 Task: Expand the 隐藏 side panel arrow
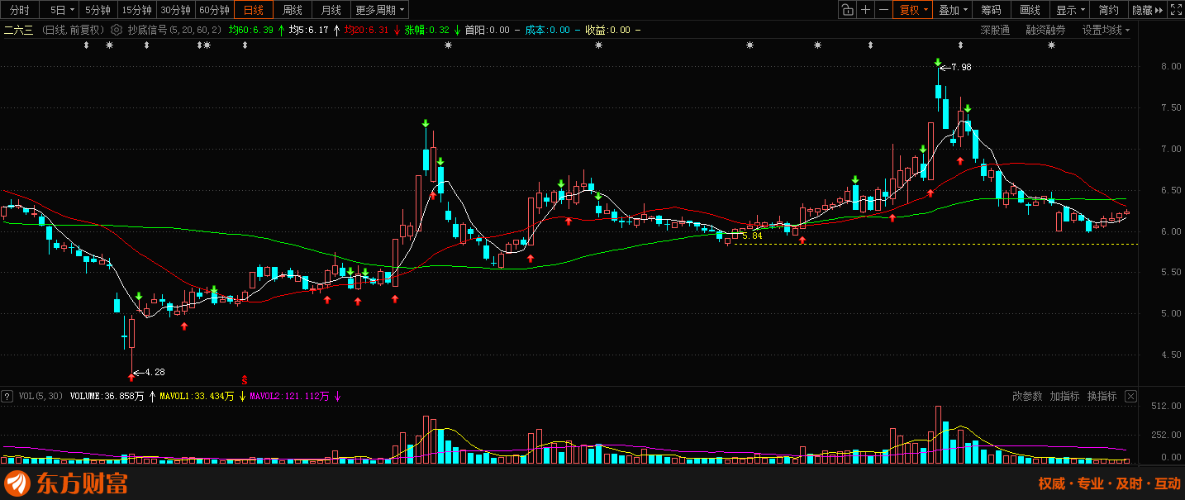pos(1157,10)
